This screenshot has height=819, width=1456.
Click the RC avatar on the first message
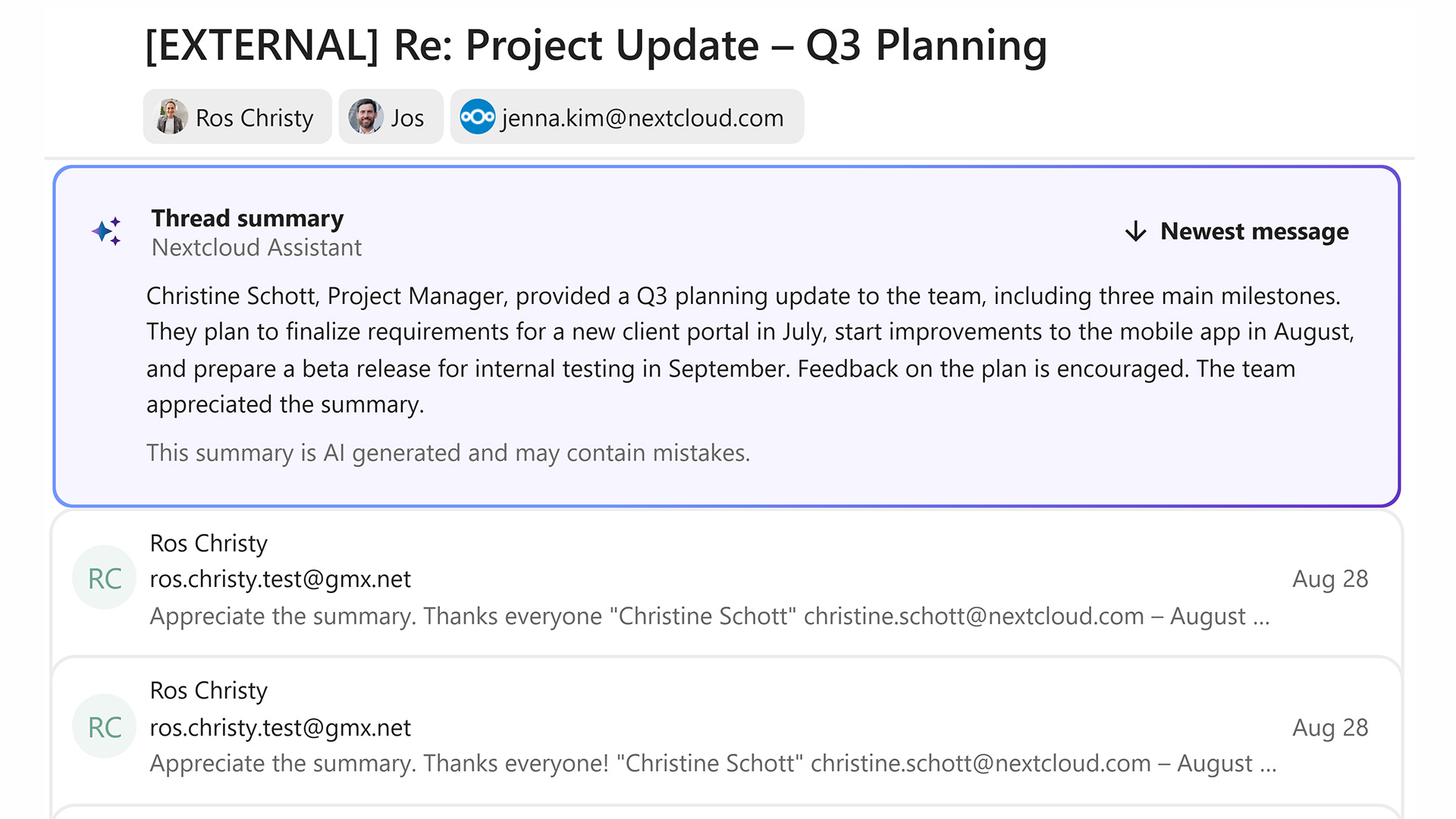[105, 579]
